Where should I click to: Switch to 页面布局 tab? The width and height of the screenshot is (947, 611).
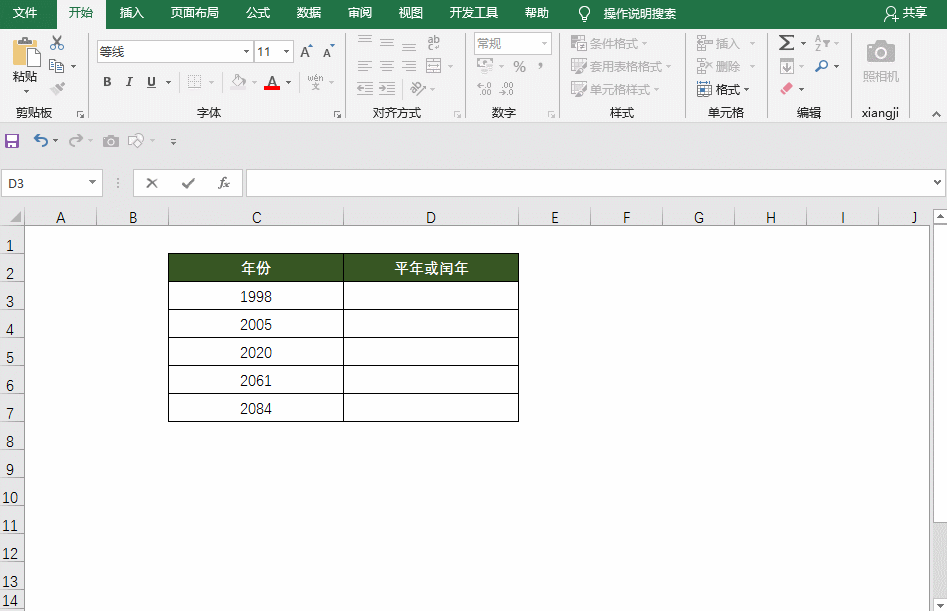click(x=194, y=13)
